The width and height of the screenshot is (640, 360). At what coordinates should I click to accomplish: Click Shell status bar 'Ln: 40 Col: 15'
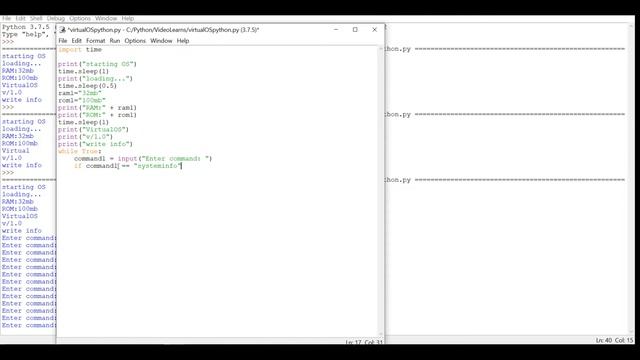tap(614, 340)
